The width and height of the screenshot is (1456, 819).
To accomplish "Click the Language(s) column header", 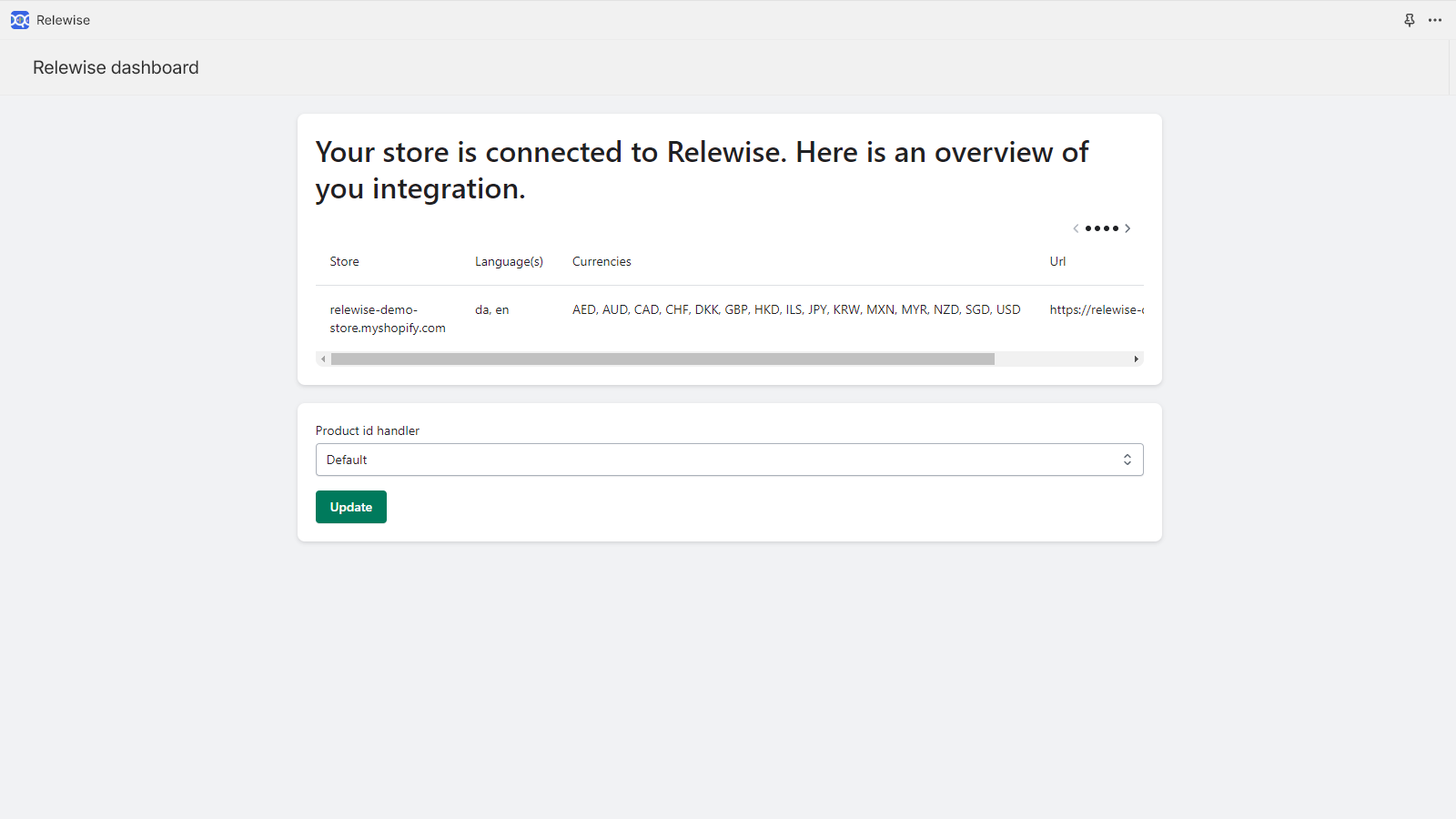I will point(509,261).
